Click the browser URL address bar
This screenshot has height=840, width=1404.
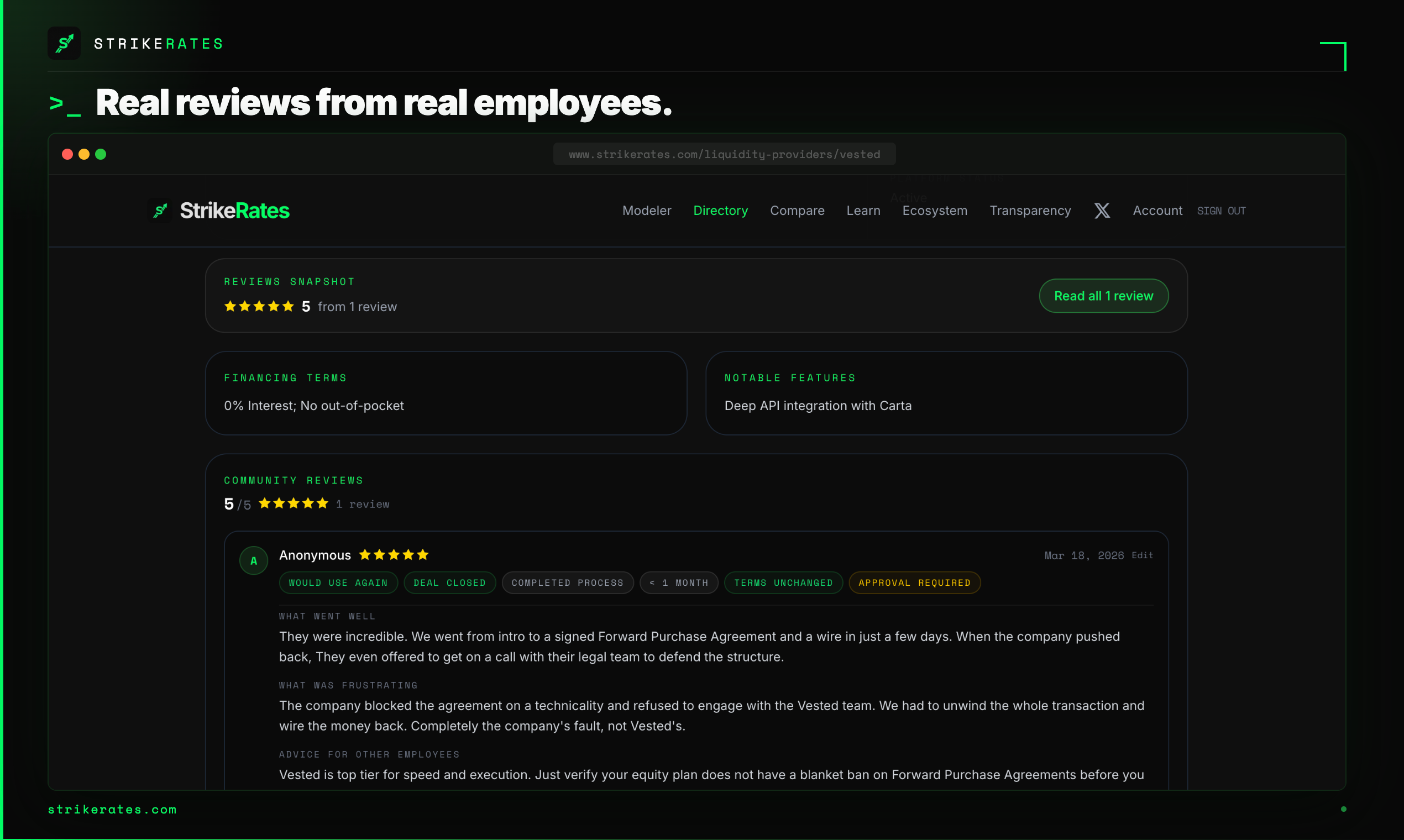pyautogui.click(x=724, y=154)
